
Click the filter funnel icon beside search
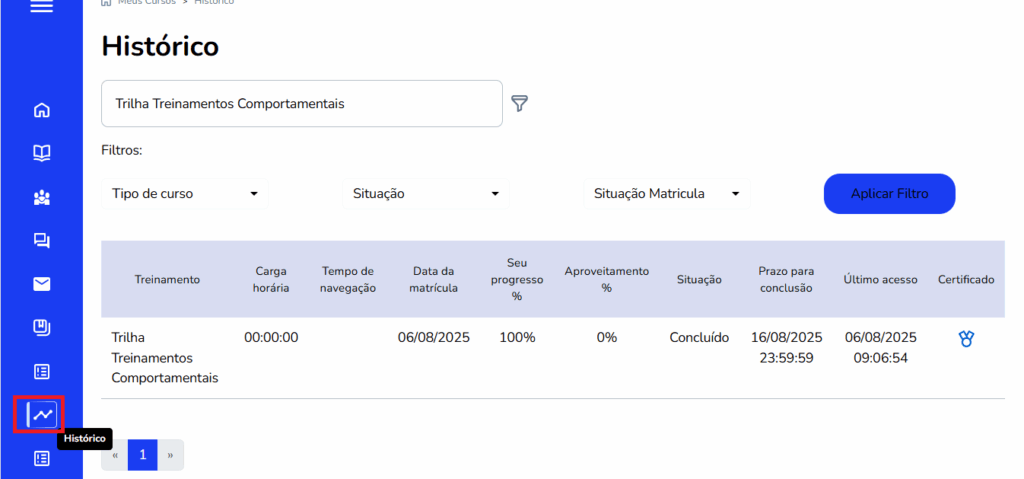pyautogui.click(x=519, y=103)
